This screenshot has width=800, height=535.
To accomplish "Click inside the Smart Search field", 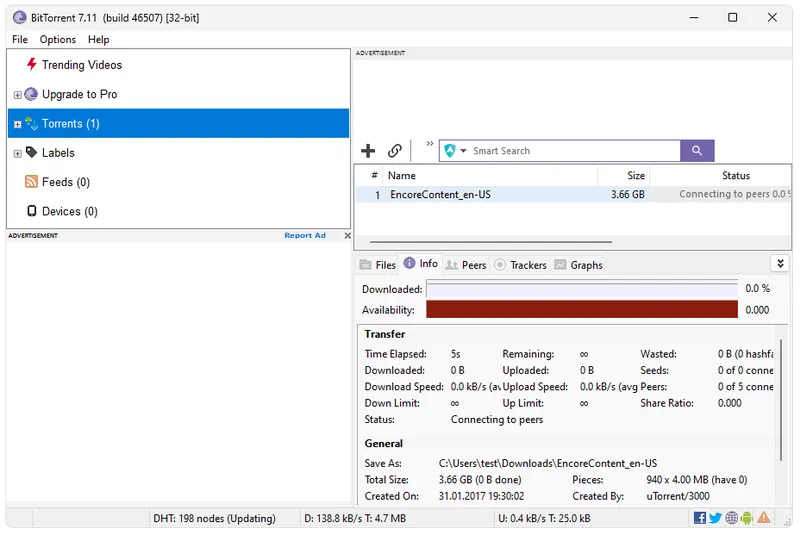I will pos(577,151).
